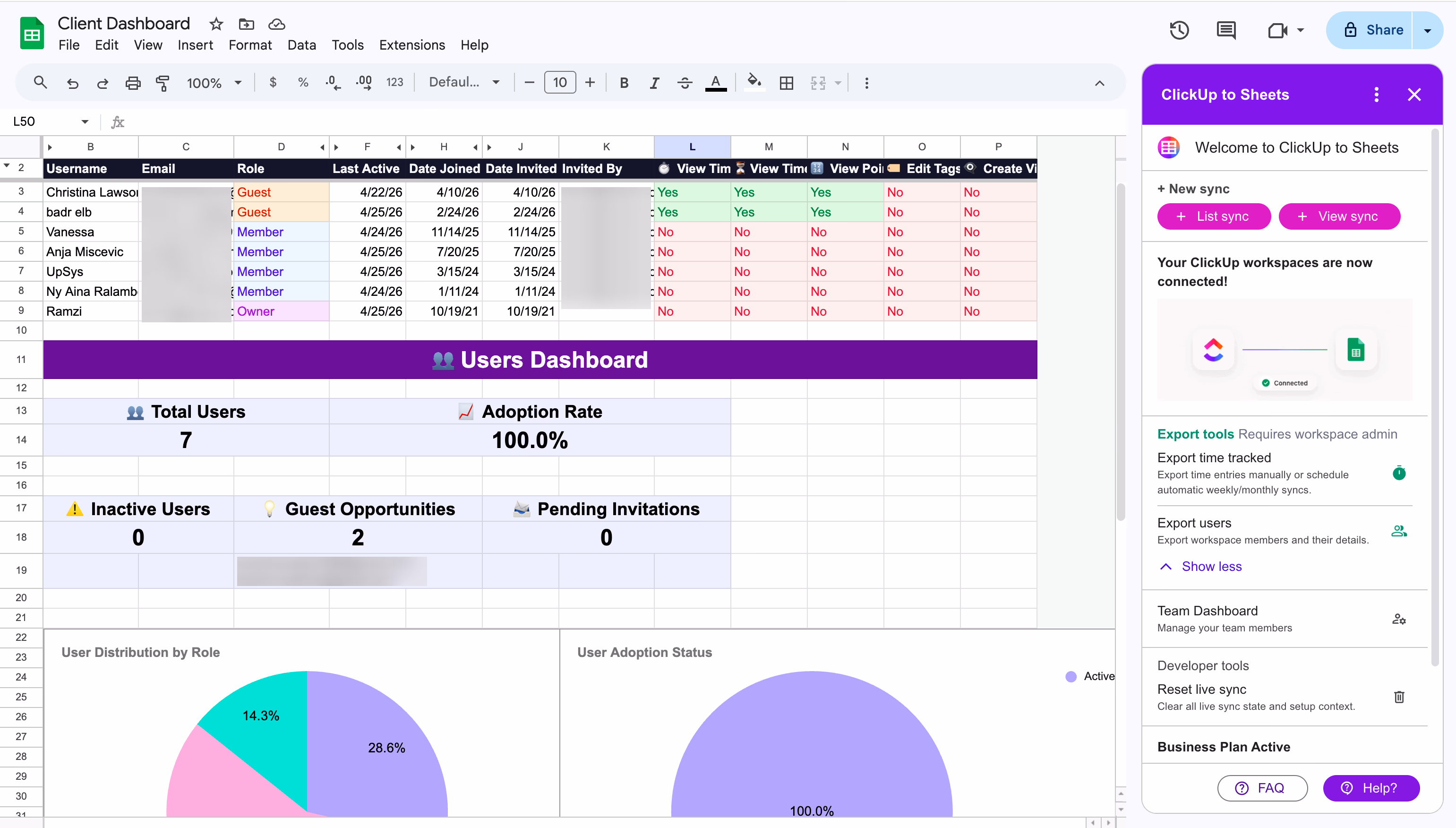Redo the last action
The width and height of the screenshot is (1456, 828).
pyautogui.click(x=103, y=83)
